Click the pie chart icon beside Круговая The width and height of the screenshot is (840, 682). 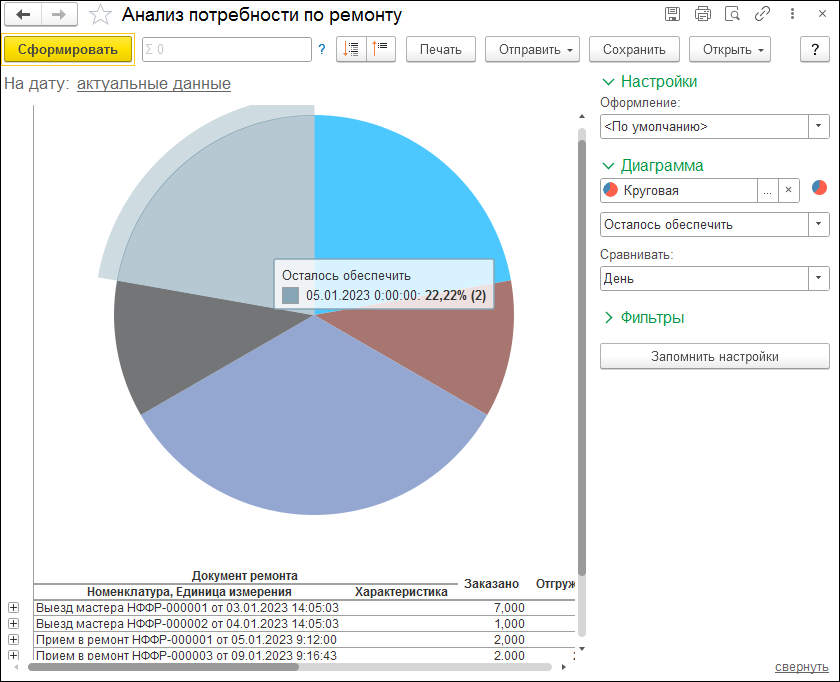[819, 188]
